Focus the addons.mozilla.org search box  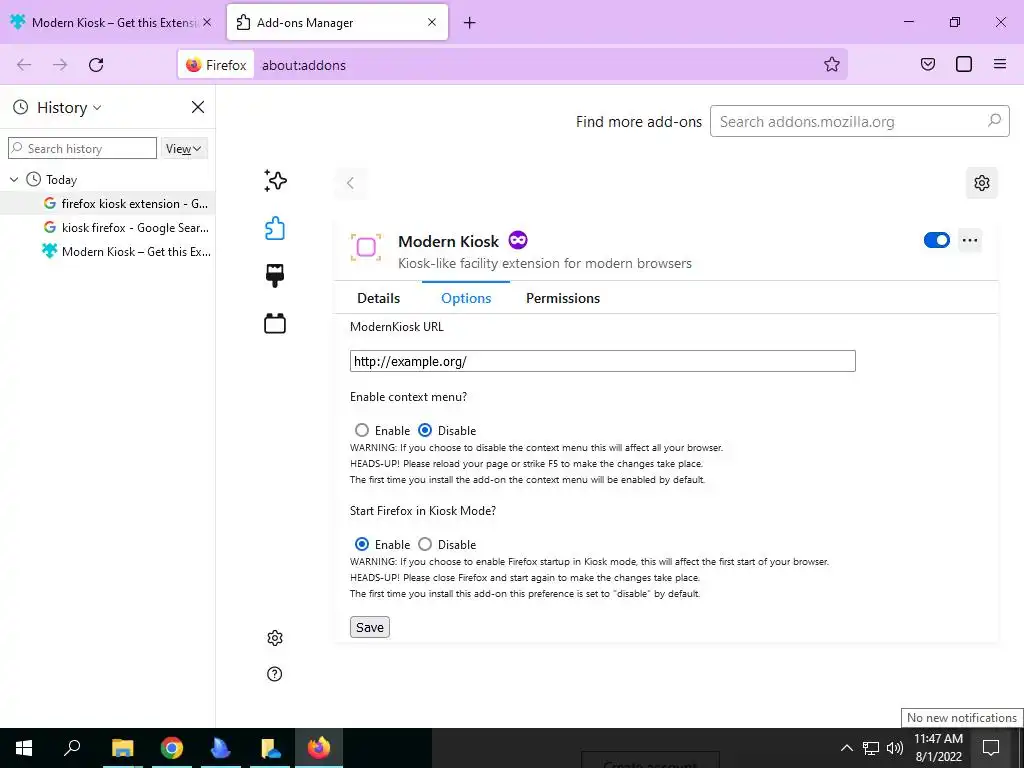859,121
